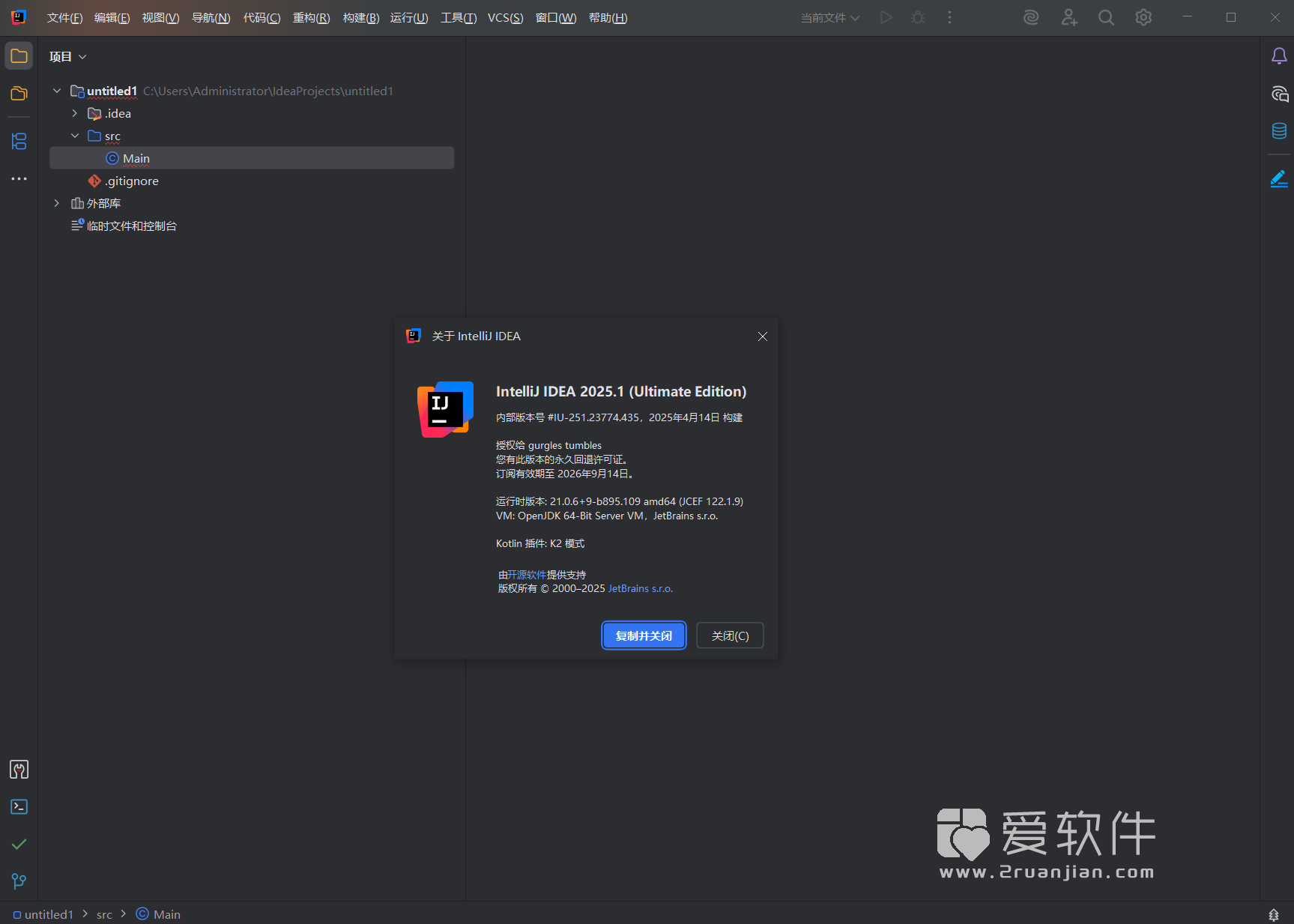Open the 视图(V) menu
The height and width of the screenshot is (924, 1294).
point(160,18)
